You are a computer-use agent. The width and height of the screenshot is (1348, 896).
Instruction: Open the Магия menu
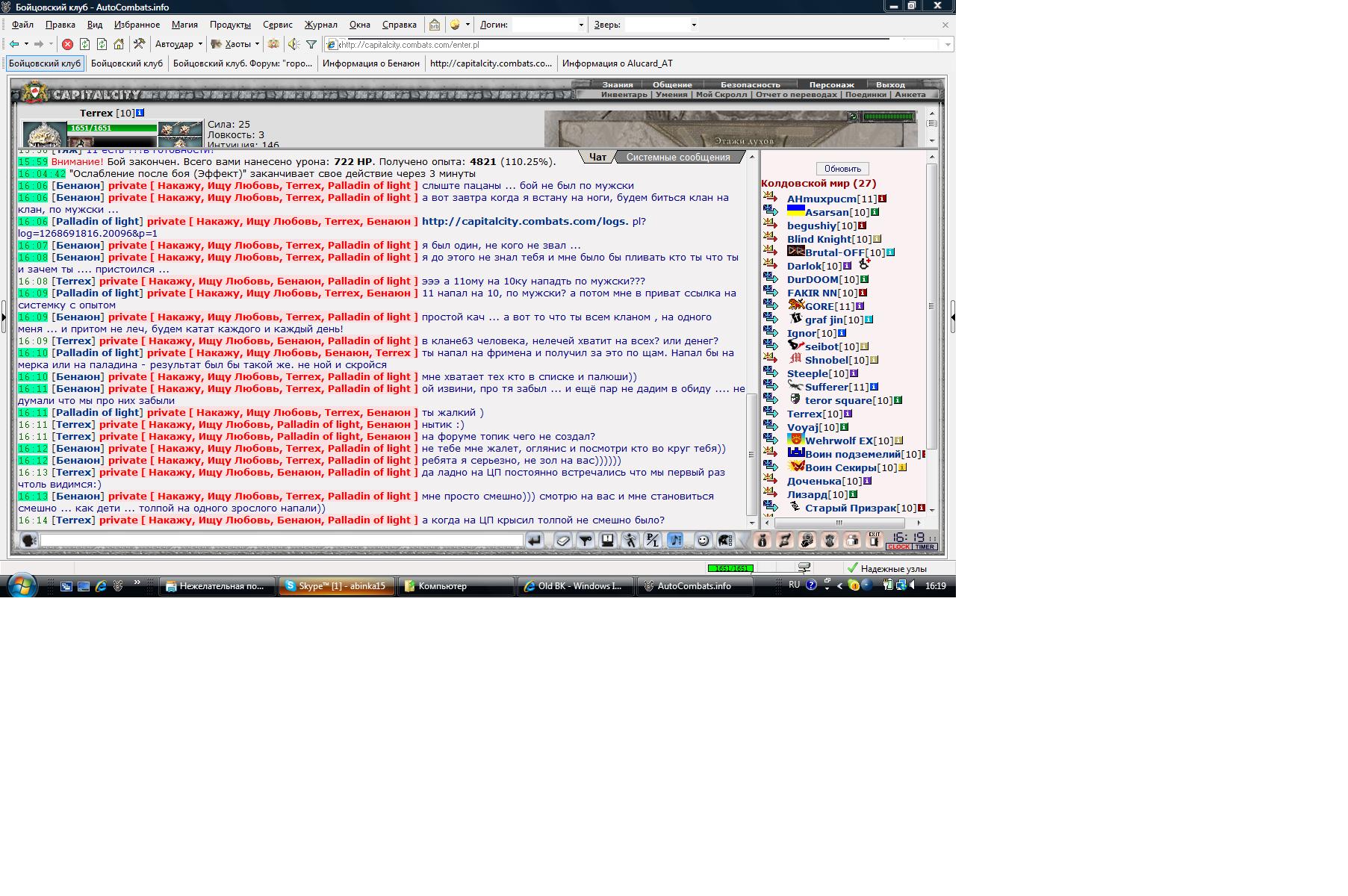coord(184,25)
